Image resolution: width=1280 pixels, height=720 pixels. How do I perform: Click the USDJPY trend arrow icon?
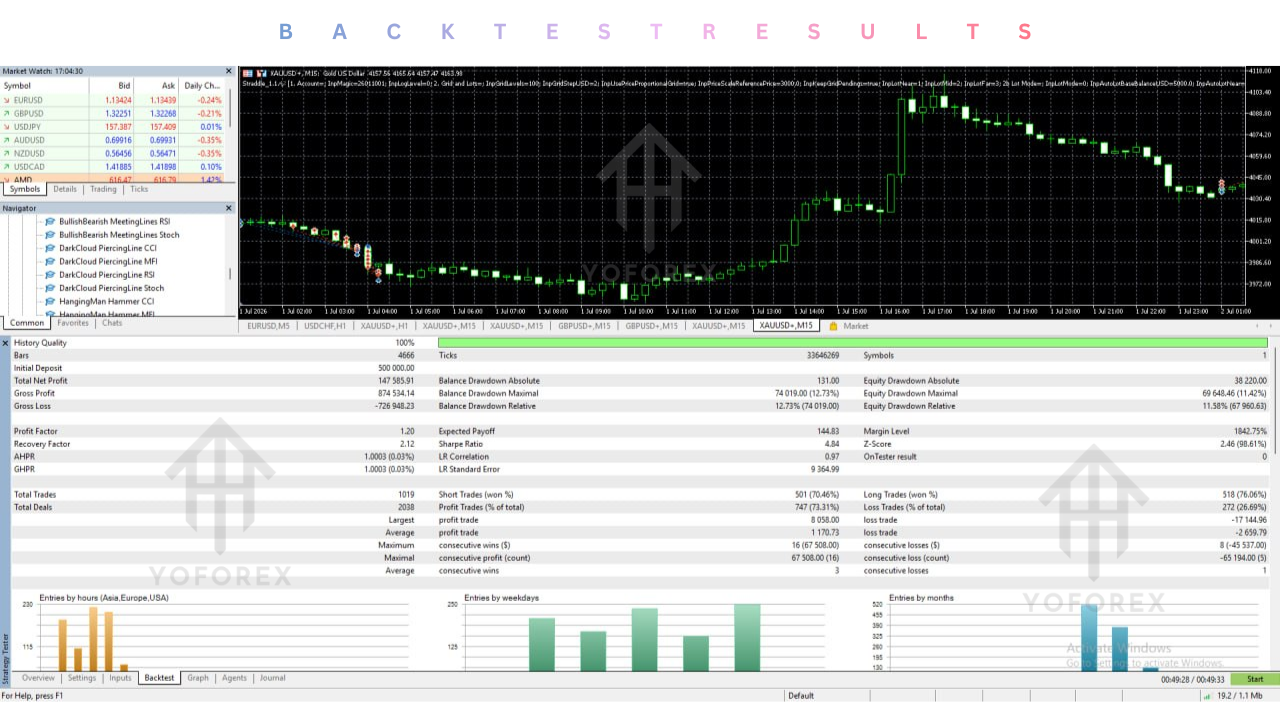tap(8, 127)
